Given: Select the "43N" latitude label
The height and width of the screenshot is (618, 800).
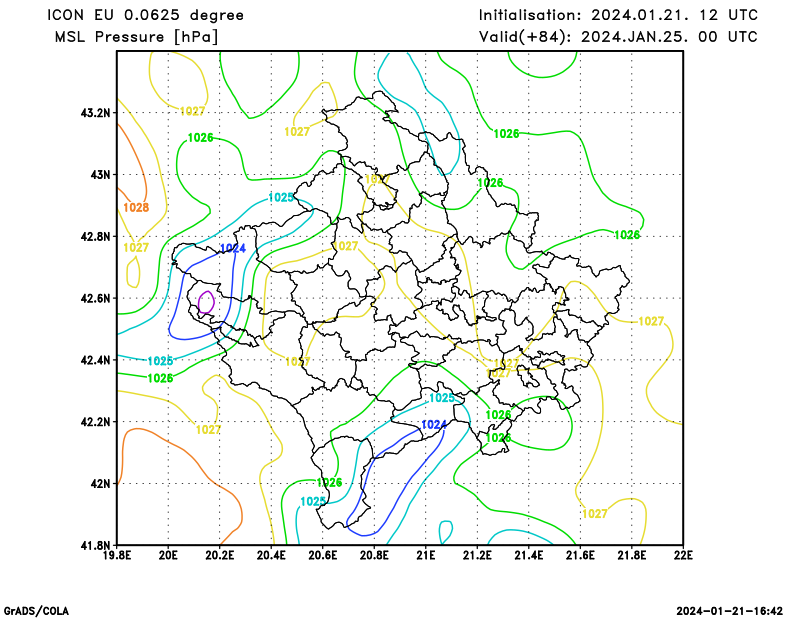Looking at the screenshot, I should click(x=101, y=175).
